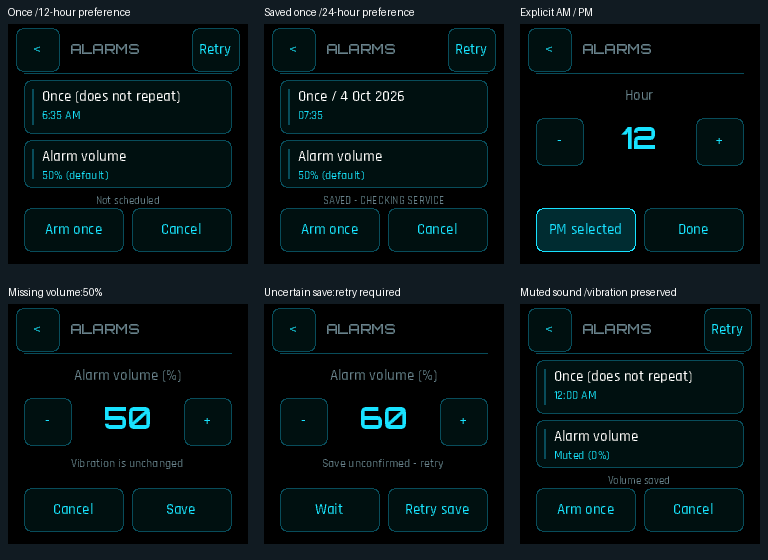Open Alarm volume 'Muted (0%)' row
The height and width of the screenshot is (560, 768).
coord(640,444)
